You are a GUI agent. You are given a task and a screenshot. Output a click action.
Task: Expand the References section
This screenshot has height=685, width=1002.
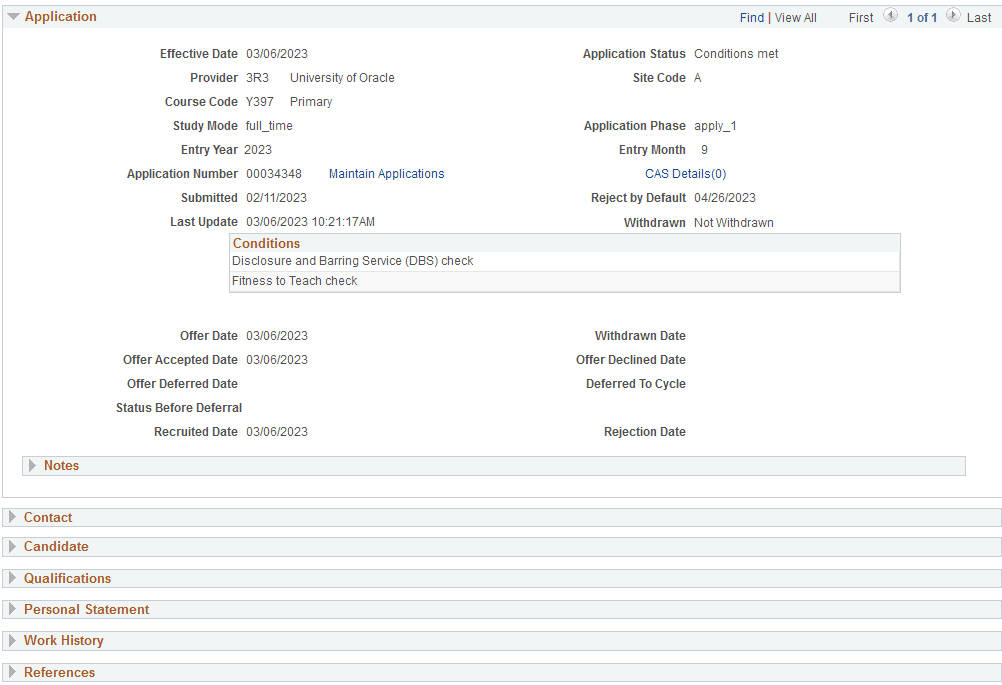pos(12,672)
